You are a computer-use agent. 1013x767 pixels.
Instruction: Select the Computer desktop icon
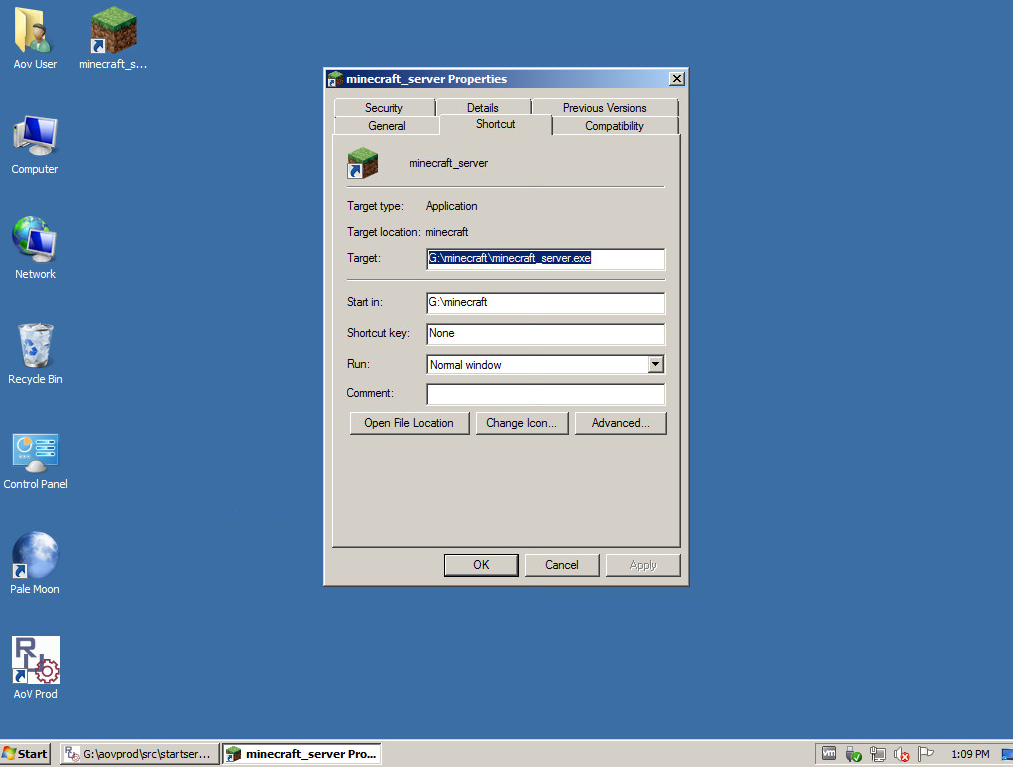tap(35, 145)
